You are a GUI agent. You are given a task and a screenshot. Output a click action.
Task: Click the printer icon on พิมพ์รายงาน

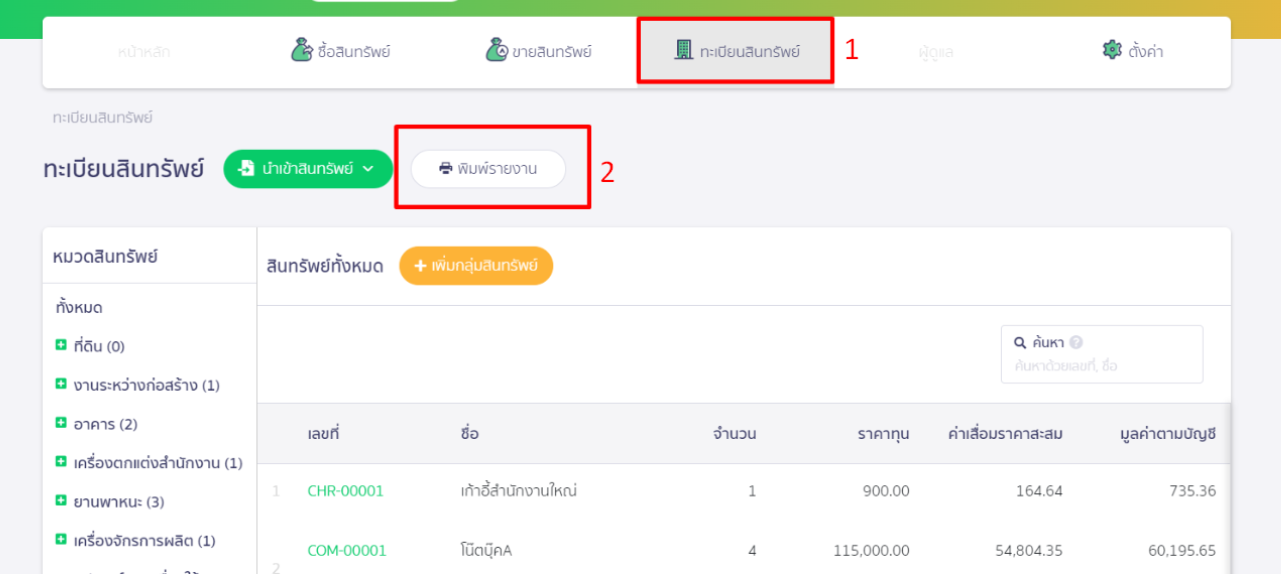[x=446, y=168]
